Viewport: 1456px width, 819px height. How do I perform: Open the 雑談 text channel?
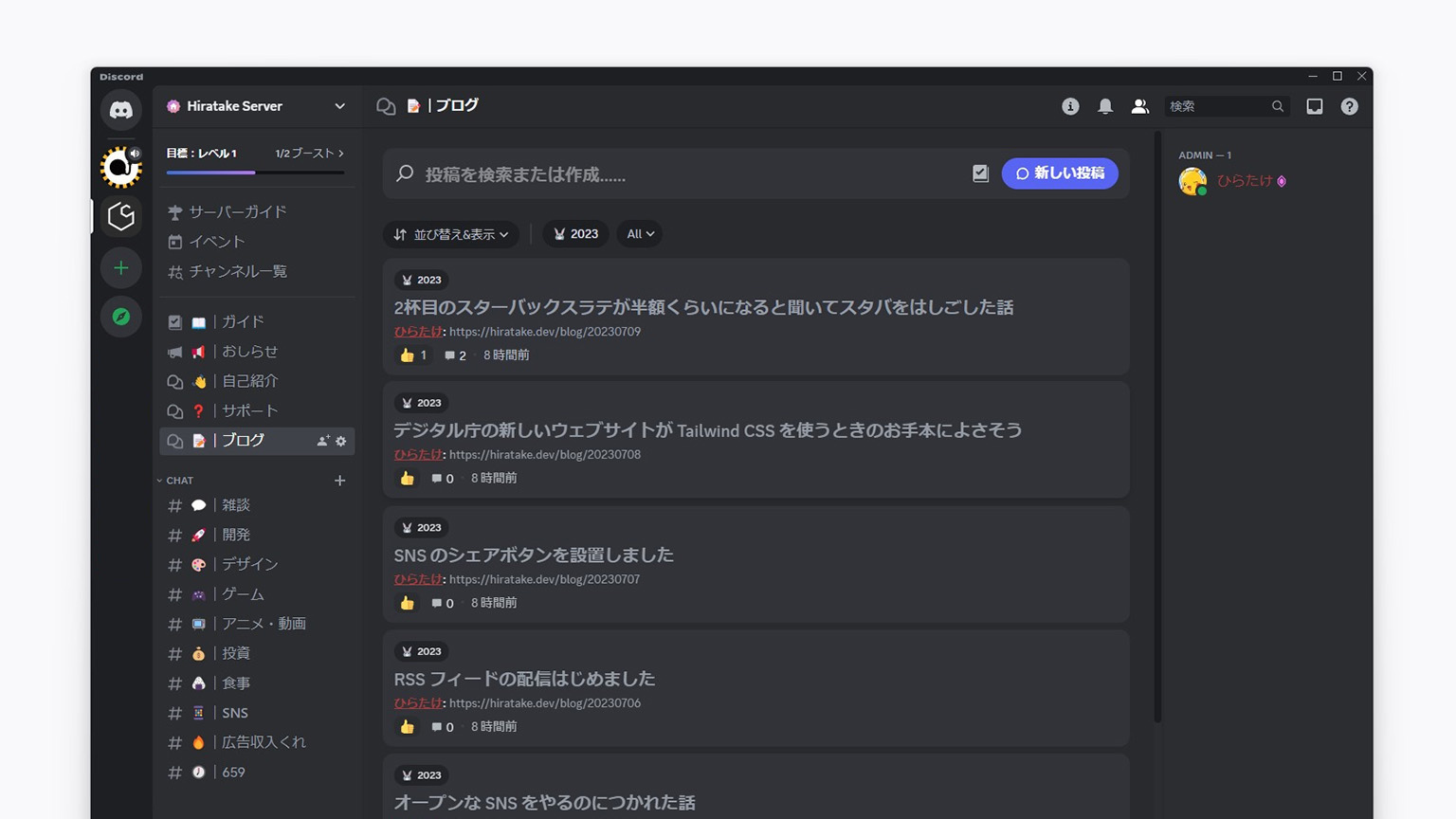click(257, 505)
